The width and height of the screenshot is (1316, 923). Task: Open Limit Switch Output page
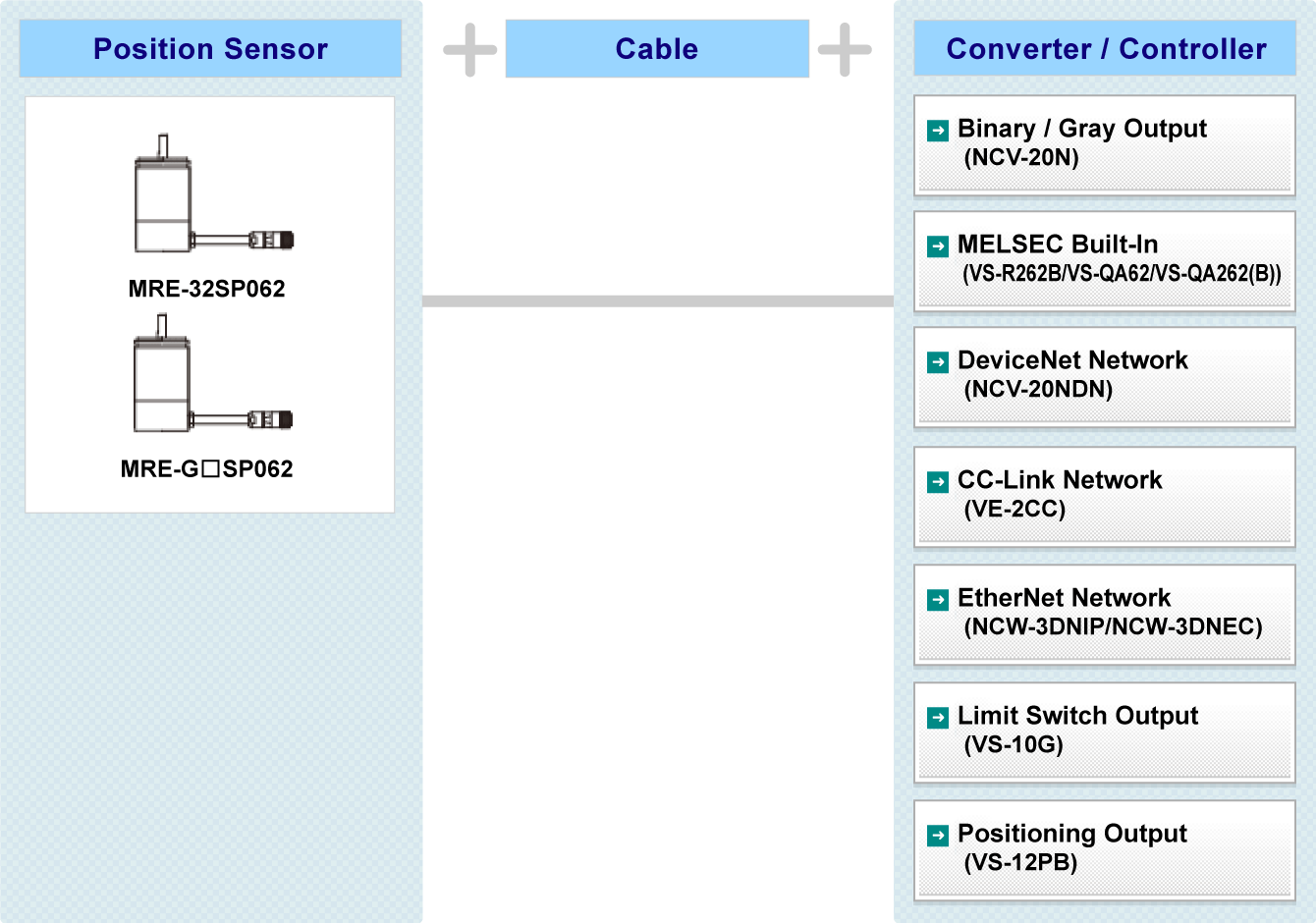(x=1105, y=733)
